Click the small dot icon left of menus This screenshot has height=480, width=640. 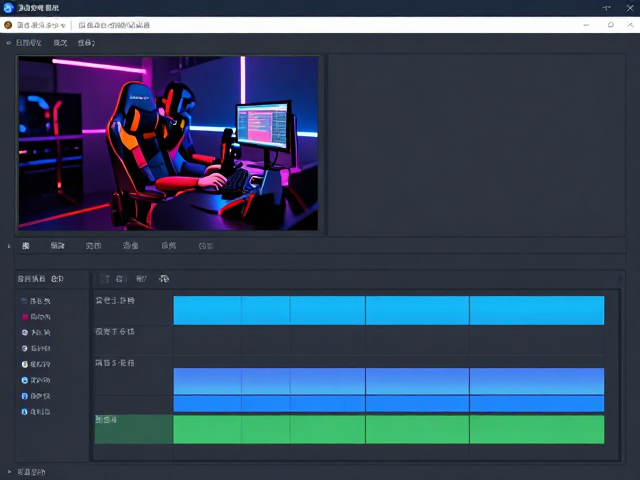tap(9, 43)
